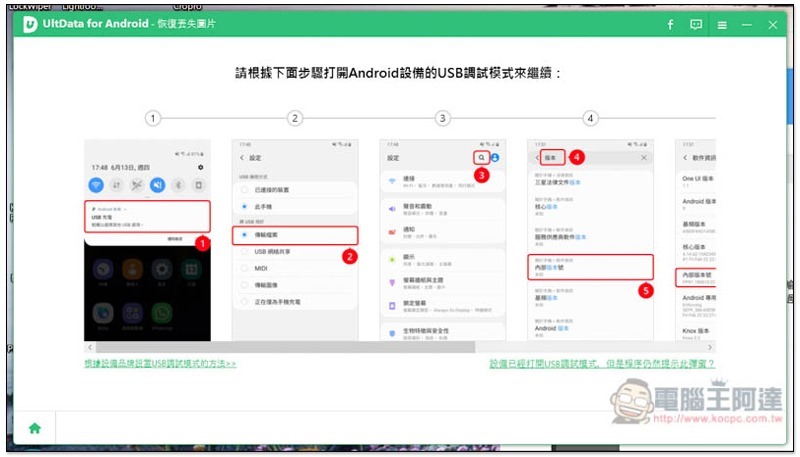Click the Wi-Fi quick toggle in step 1
This screenshot has height=457, width=800.
pos(97,185)
